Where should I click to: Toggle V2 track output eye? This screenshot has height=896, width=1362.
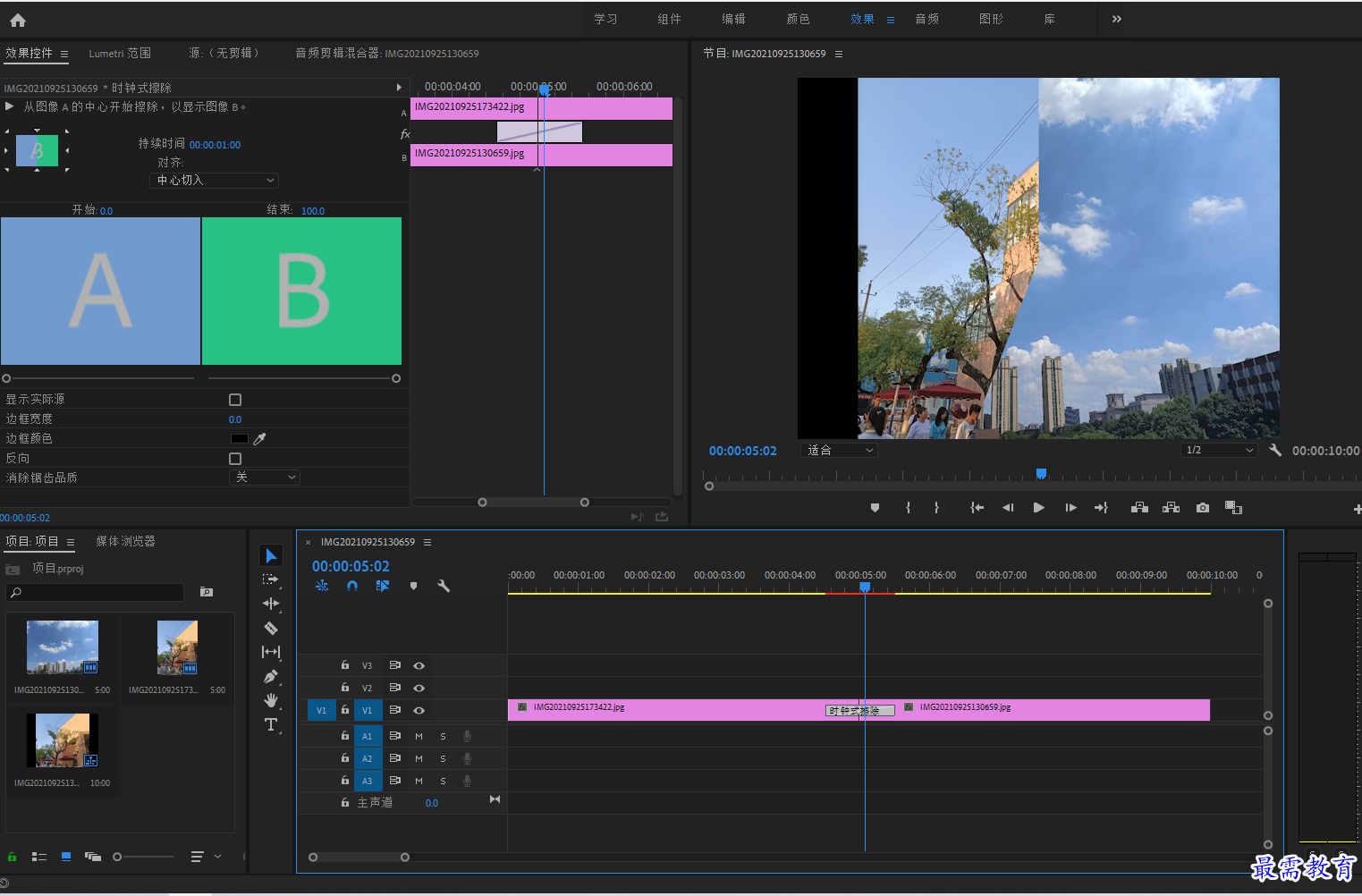click(x=419, y=689)
